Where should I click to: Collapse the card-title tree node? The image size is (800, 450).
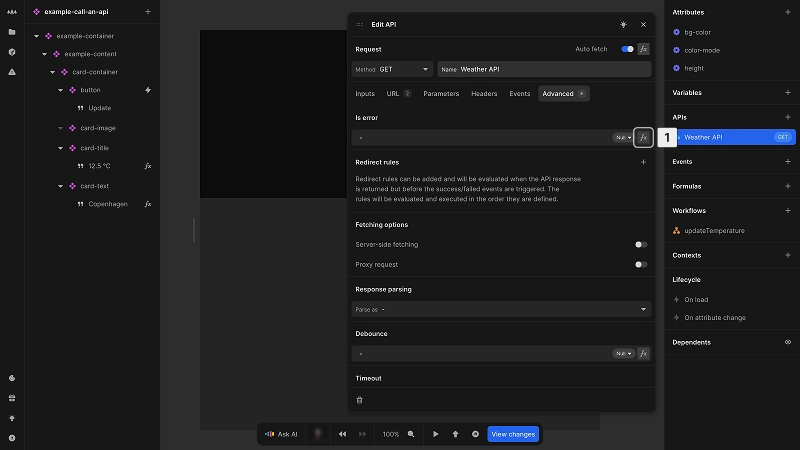[x=60, y=148]
